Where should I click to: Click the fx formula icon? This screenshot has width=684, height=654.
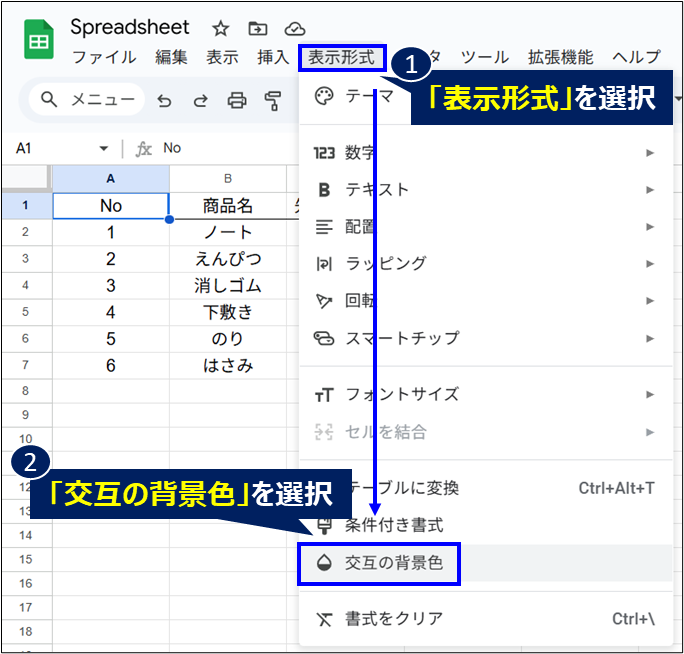(x=144, y=149)
